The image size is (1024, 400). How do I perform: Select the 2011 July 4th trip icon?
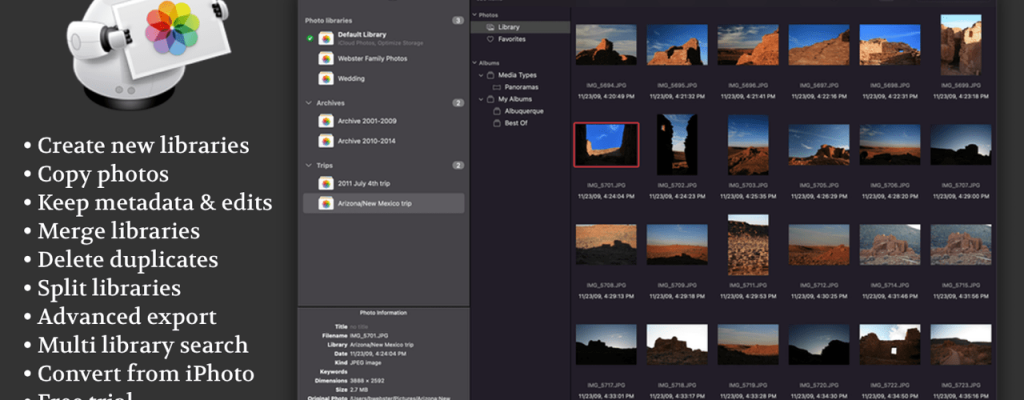point(326,183)
